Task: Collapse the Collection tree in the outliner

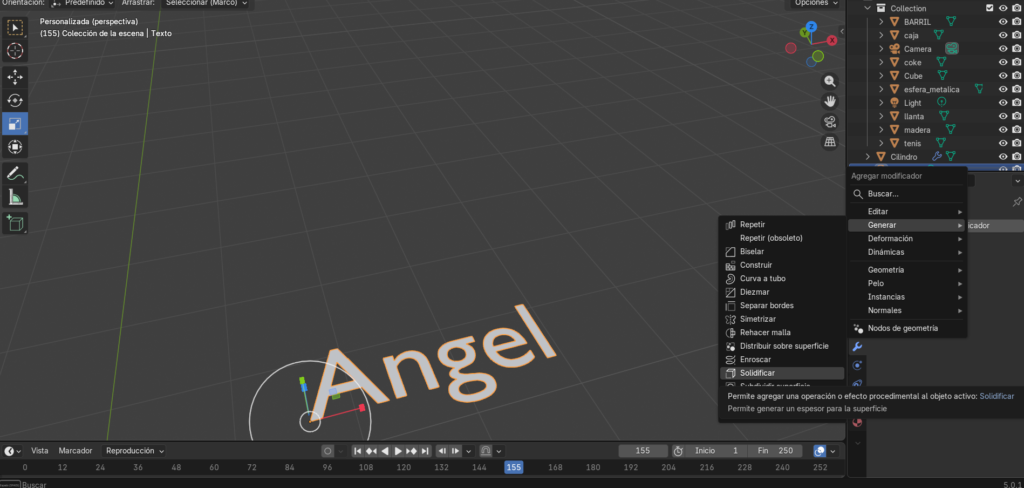Action: [867, 8]
